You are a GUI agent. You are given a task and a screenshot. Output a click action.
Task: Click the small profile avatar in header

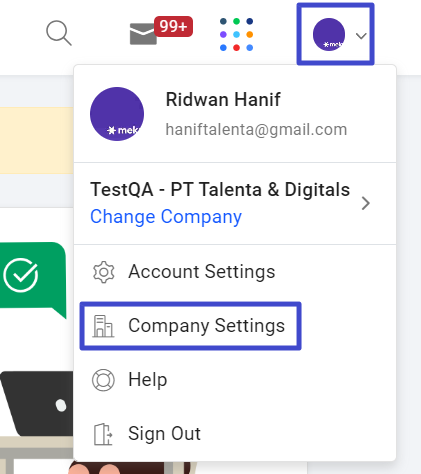[329, 35]
